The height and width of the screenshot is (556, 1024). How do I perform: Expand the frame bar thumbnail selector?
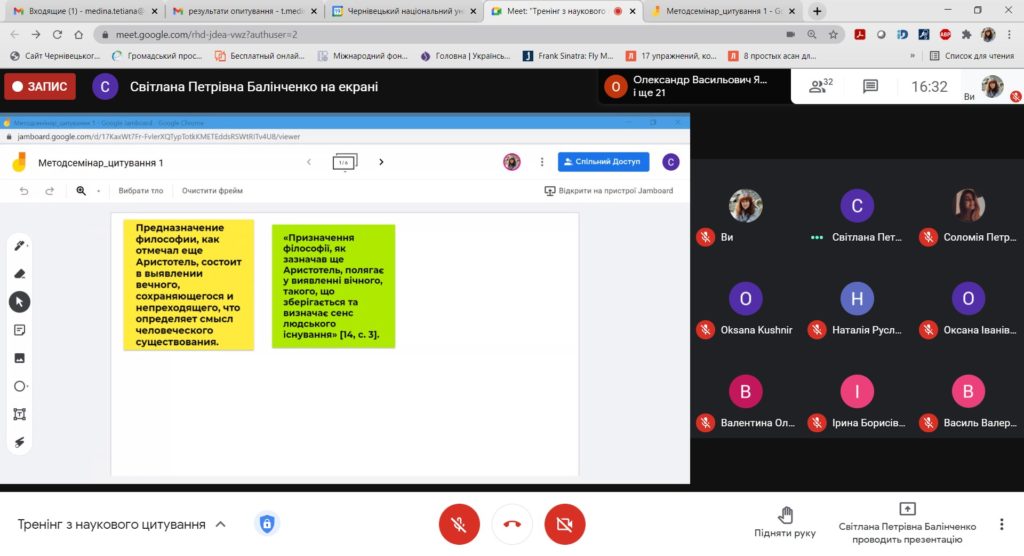(x=345, y=162)
